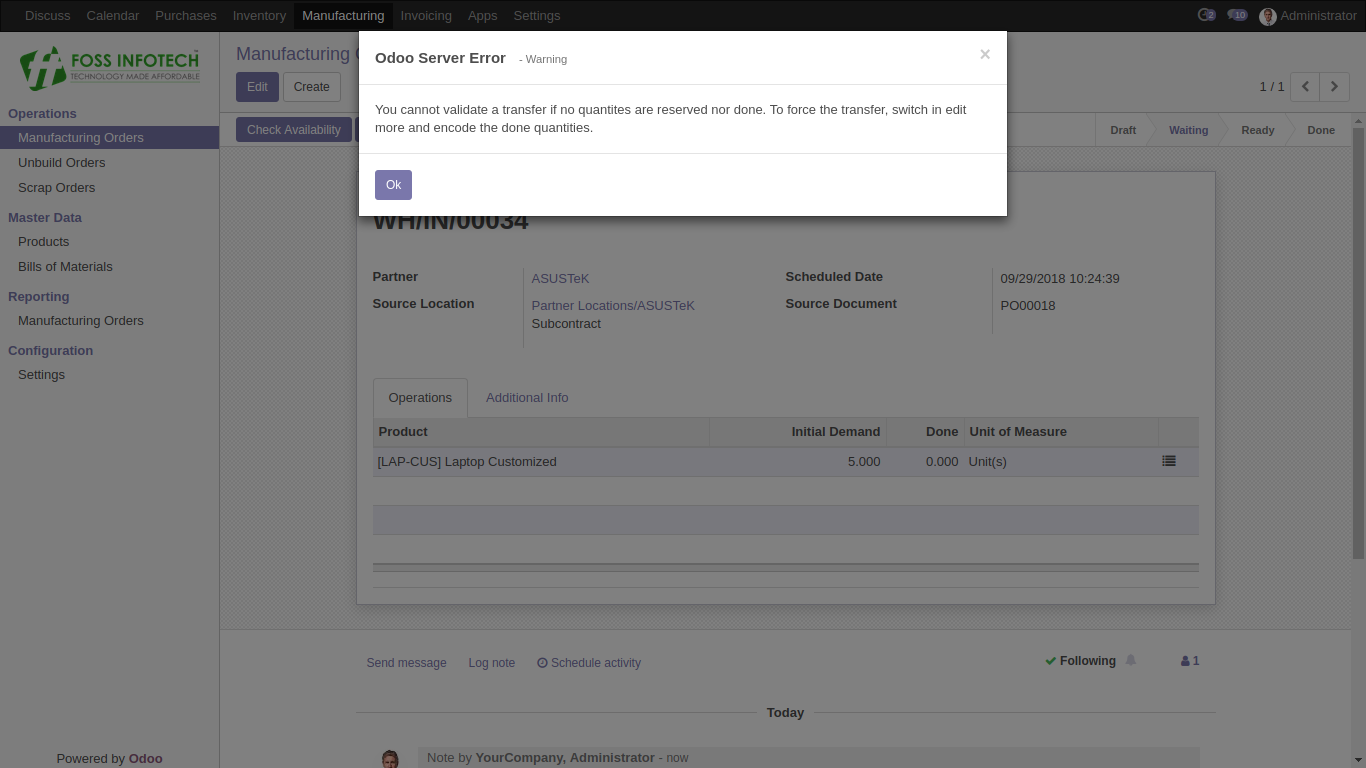Open the Invoicing menu
Image resolution: width=1366 pixels, height=768 pixels.
point(426,16)
